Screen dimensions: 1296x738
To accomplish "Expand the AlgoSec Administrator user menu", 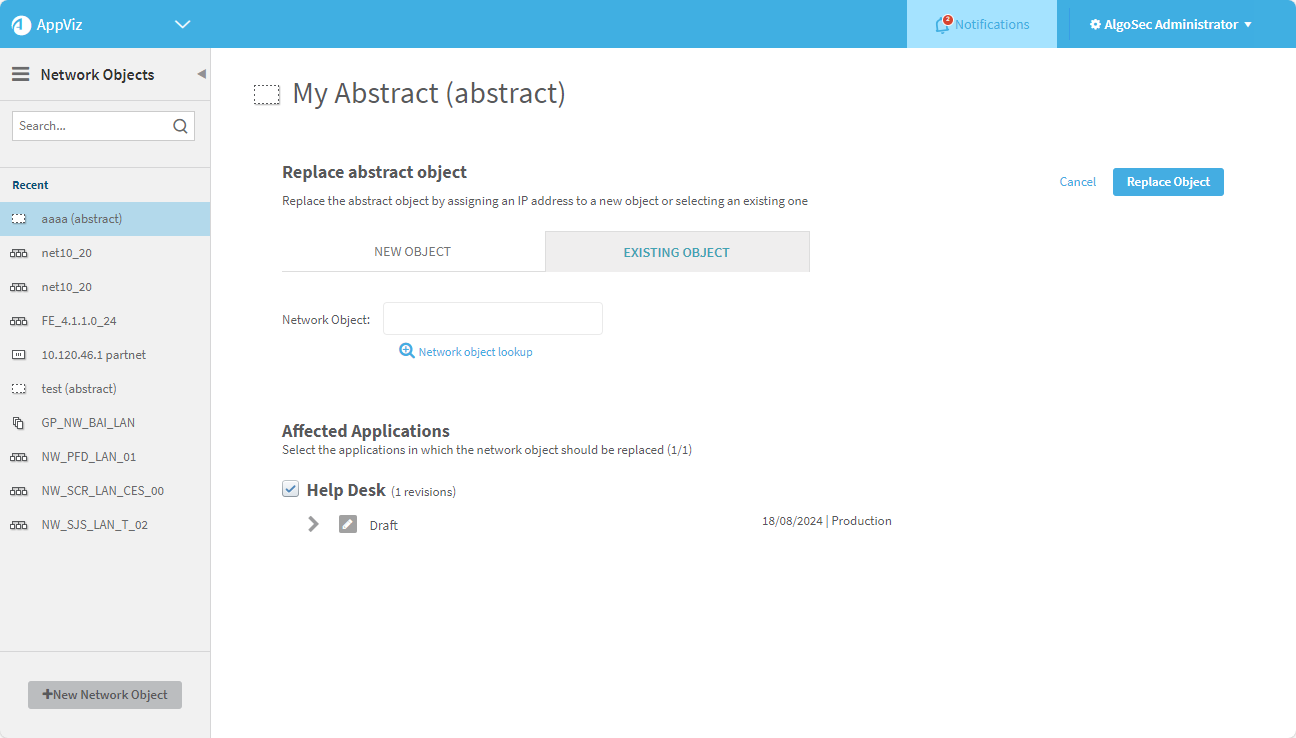I will [x=1170, y=25].
